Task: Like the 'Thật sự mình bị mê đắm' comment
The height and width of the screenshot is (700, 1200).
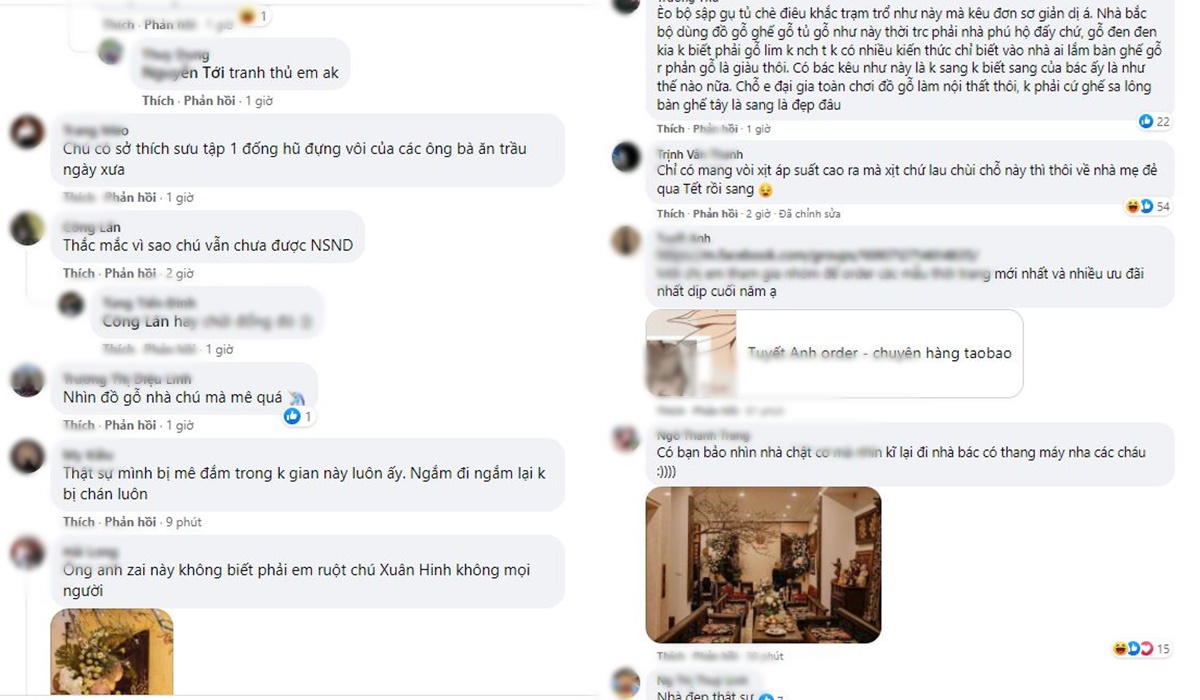Action: pyautogui.click(x=78, y=521)
